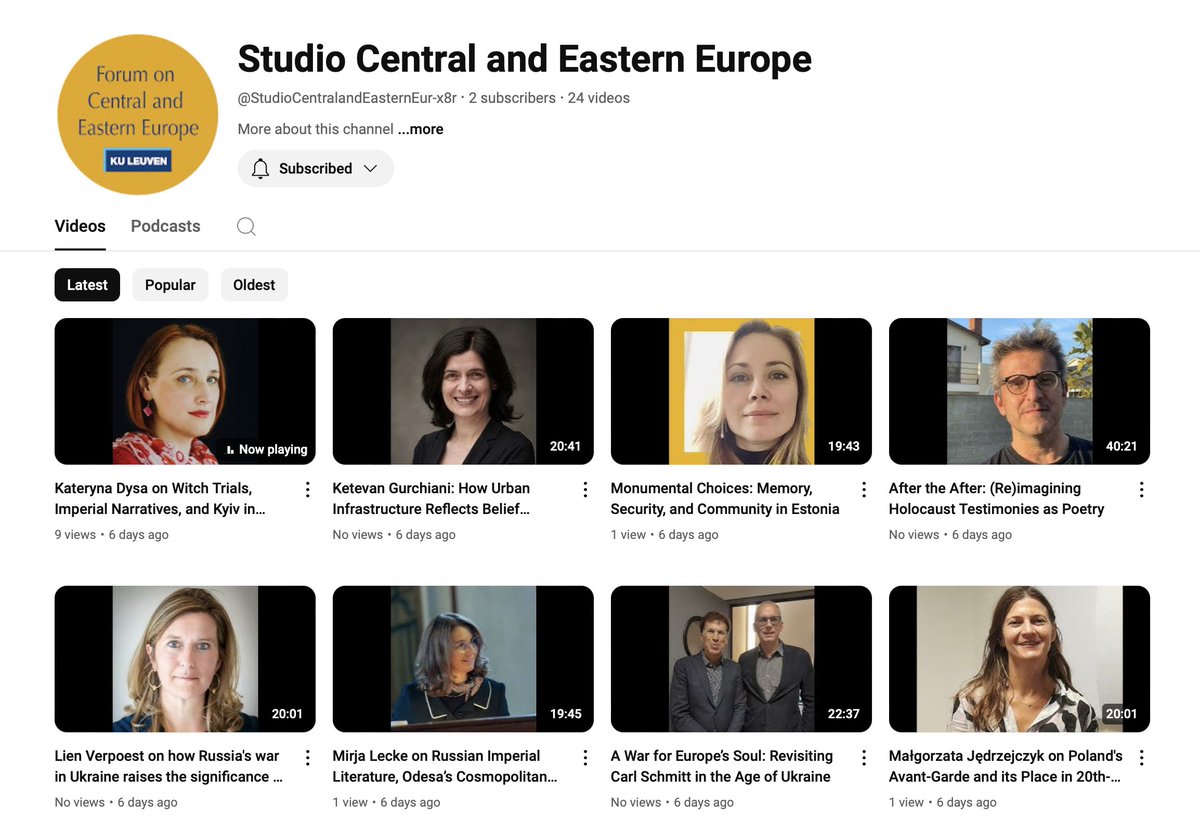Click More about this channel text
The height and width of the screenshot is (817, 1200).
(x=315, y=129)
